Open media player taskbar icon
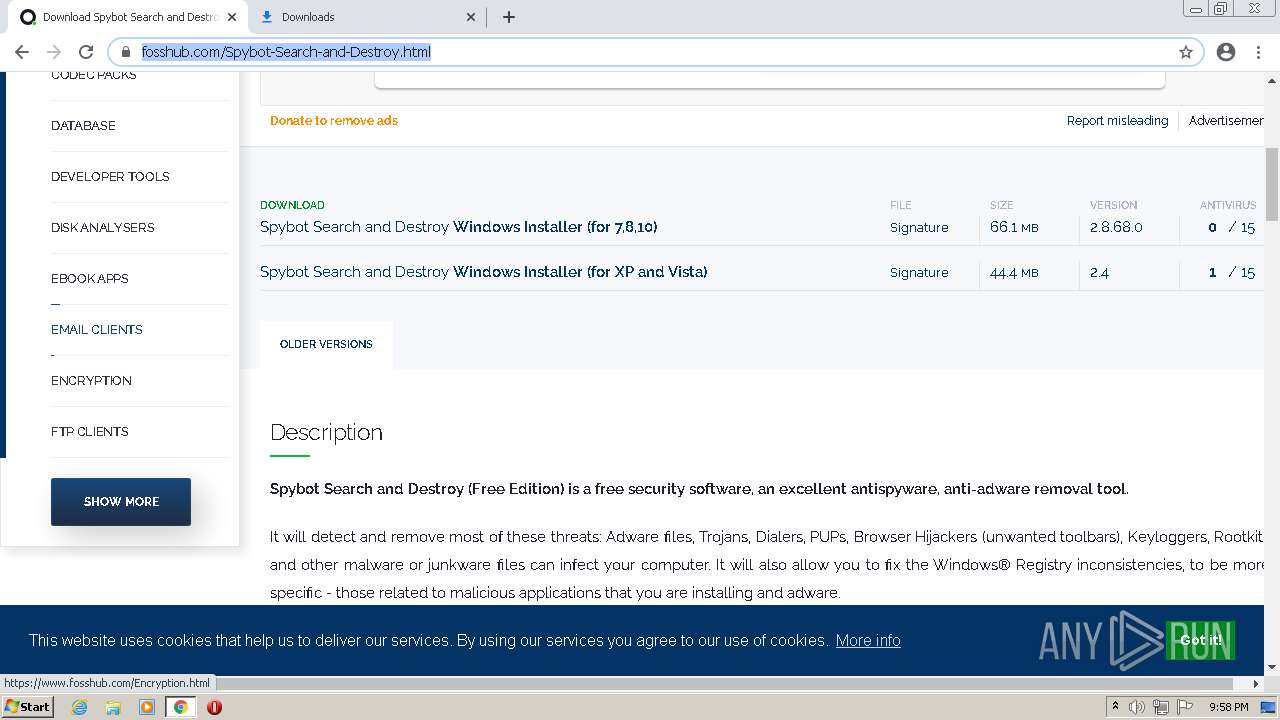 (x=147, y=707)
